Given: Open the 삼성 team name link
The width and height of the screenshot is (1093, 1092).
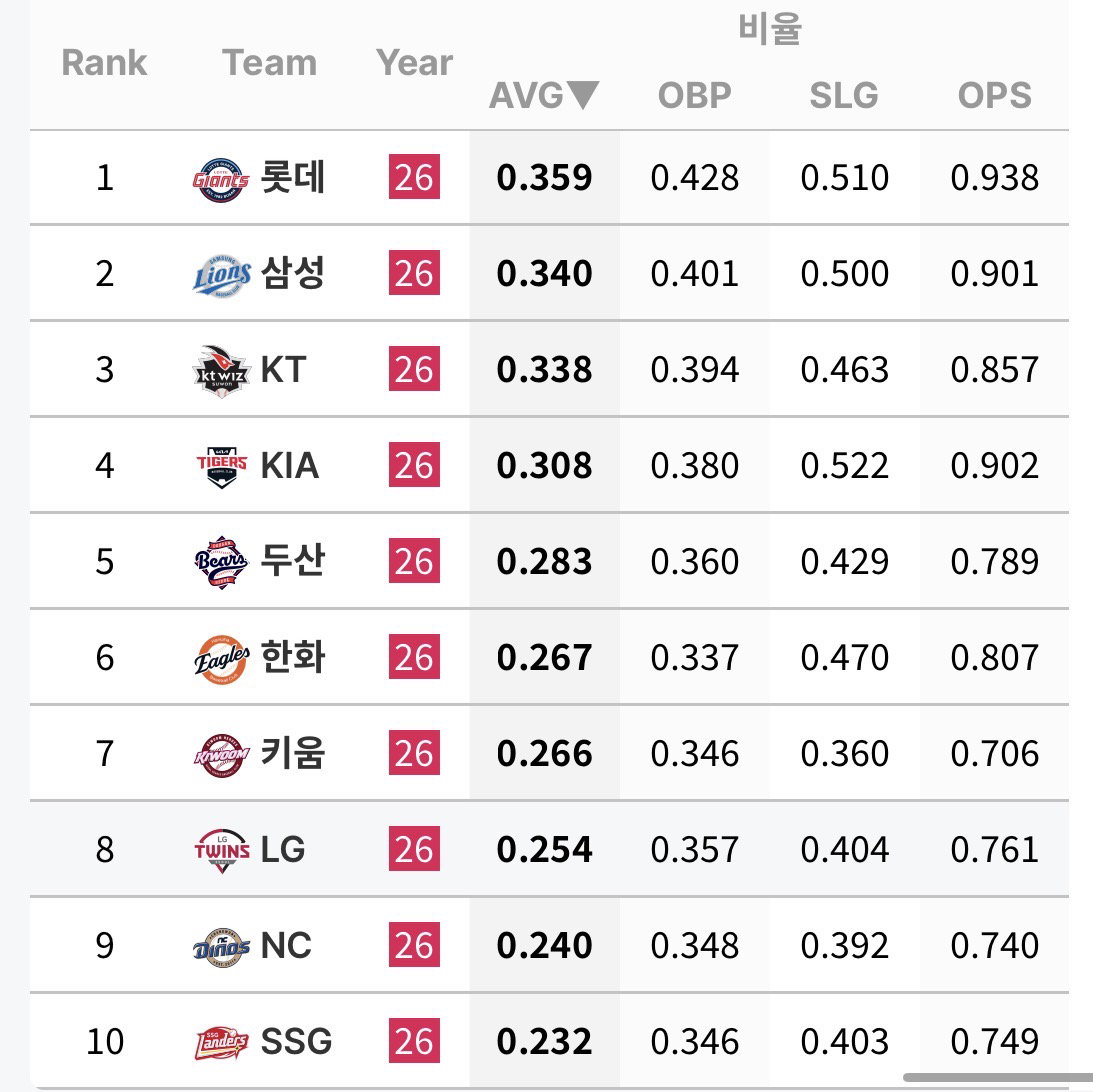Looking at the screenshot, I should point(292,272).
